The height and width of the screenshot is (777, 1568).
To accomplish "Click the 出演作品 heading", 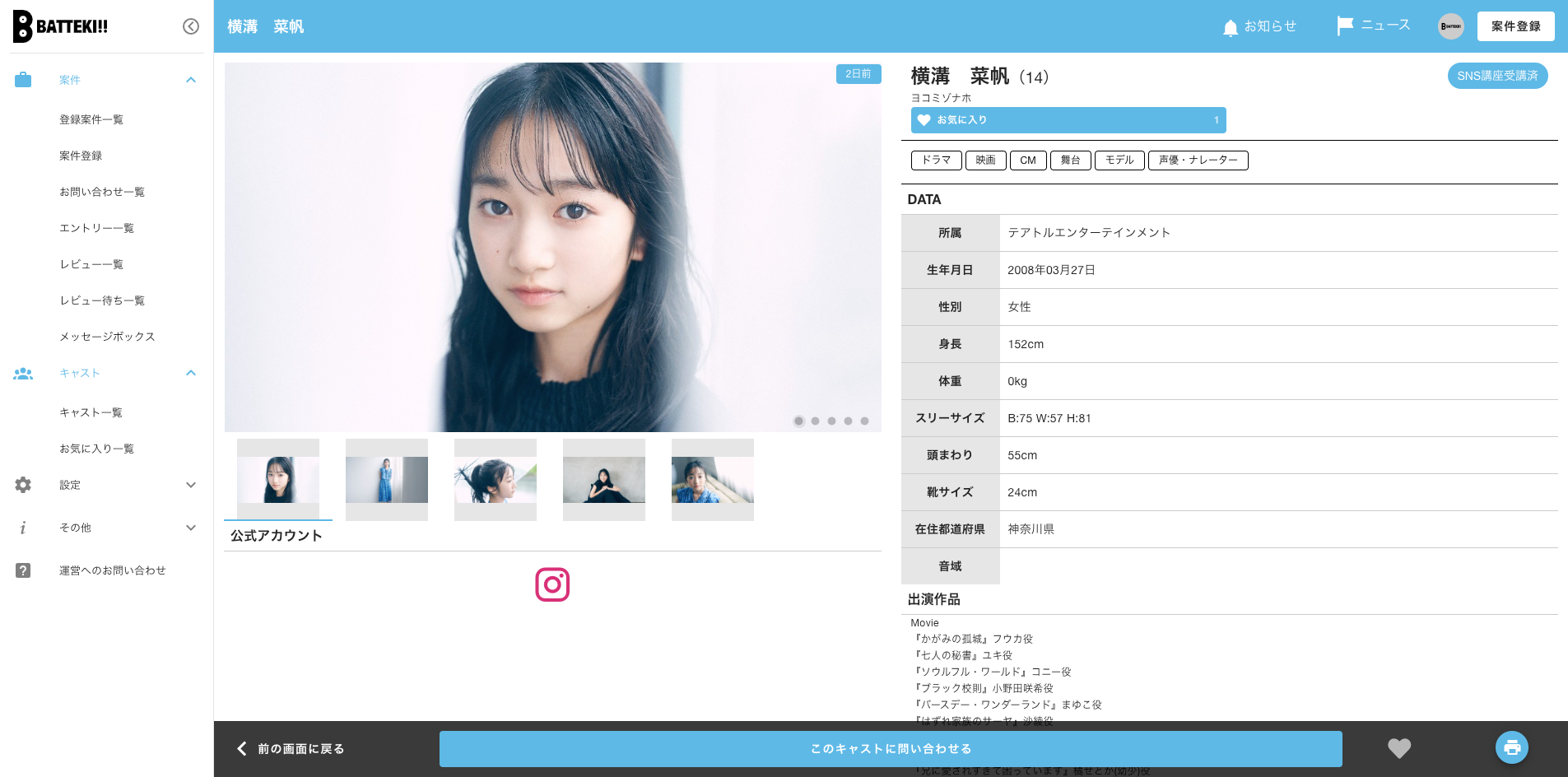I will tap(933, 599).
